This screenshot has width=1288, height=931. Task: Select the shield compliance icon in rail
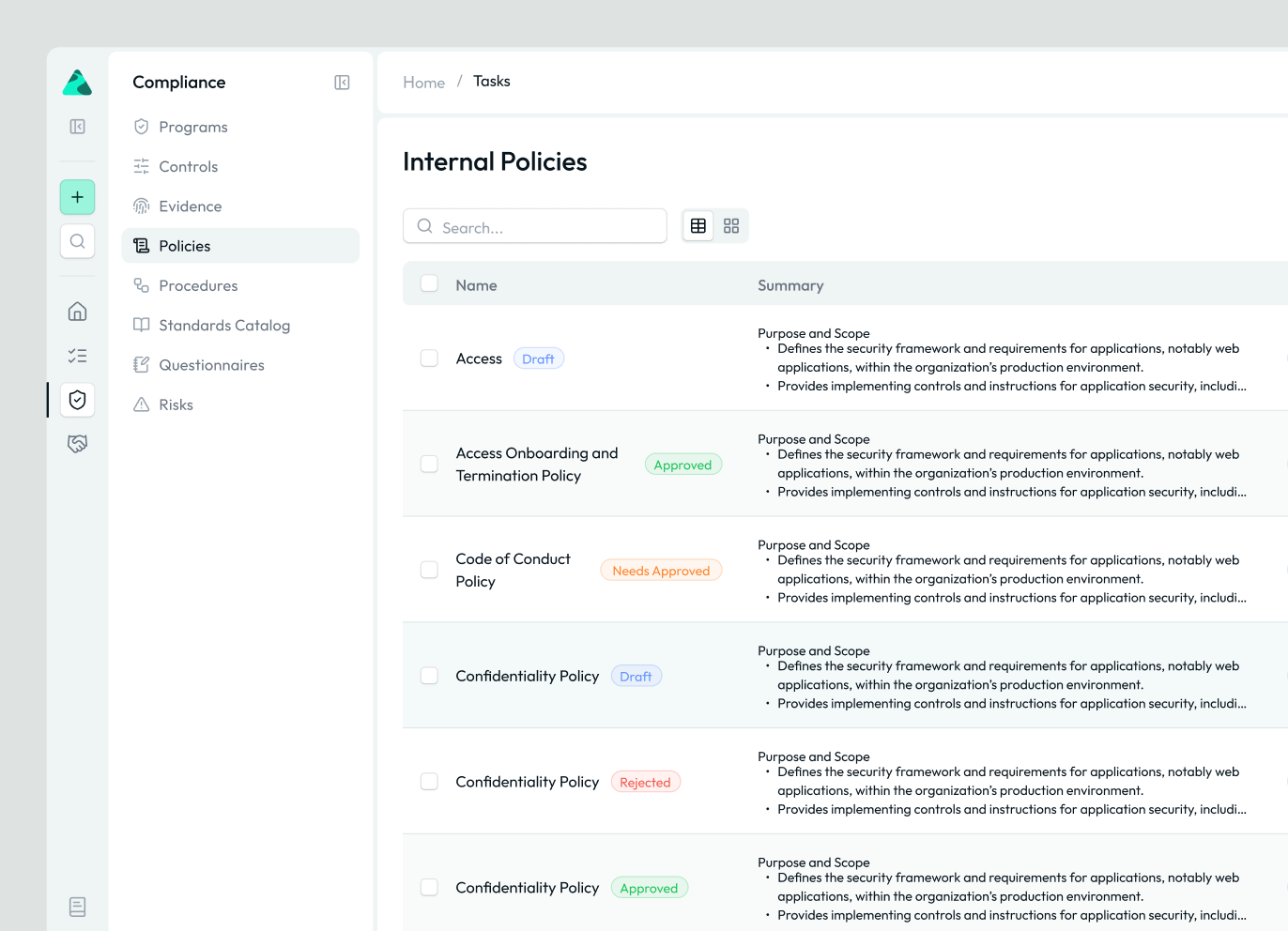[78, 400]
